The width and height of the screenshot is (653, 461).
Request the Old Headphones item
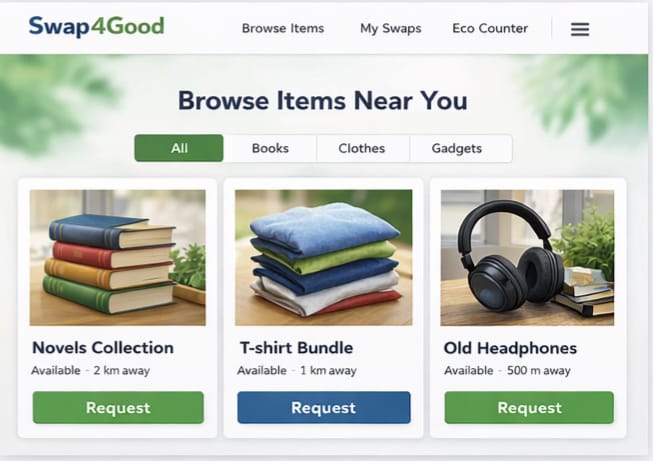(529, 408)
